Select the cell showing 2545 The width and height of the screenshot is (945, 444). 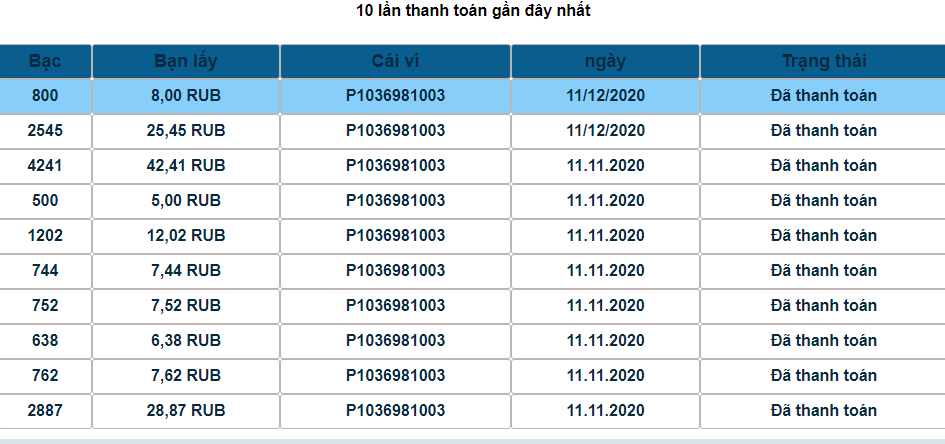tap(45, 131)
